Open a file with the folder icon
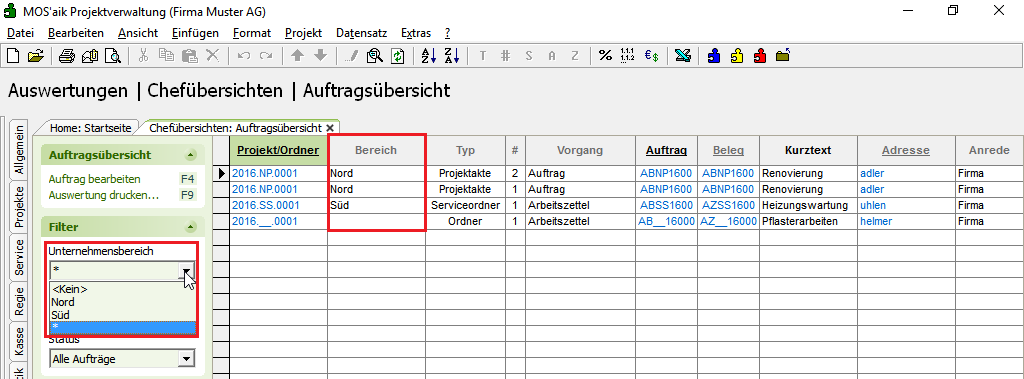 [x=35, y=56]
